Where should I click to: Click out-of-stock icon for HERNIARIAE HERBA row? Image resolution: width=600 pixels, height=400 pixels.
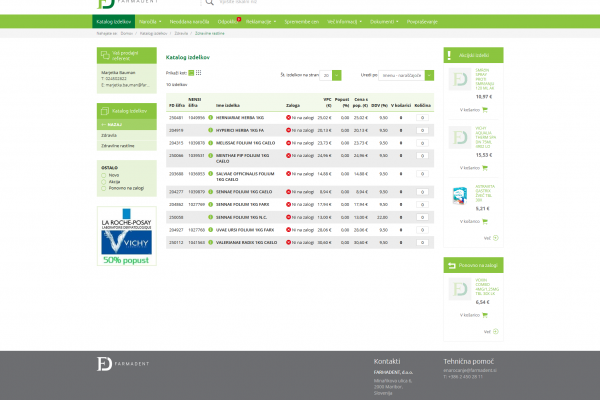(x=289, y=118)
